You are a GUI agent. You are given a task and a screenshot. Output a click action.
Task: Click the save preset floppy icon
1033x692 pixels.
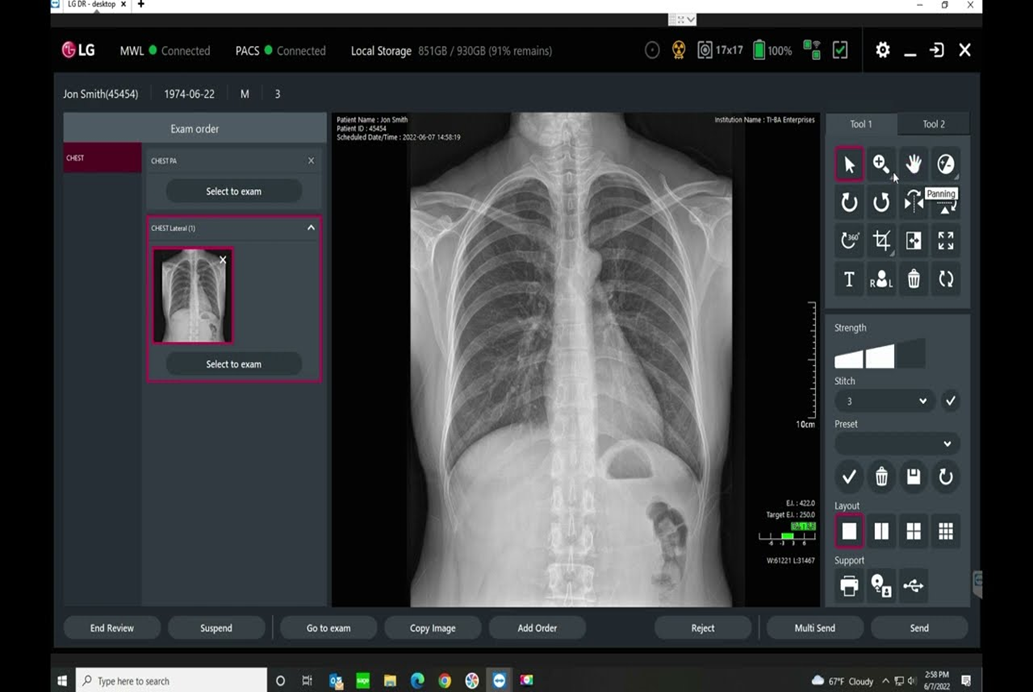(x=913, y=477)
